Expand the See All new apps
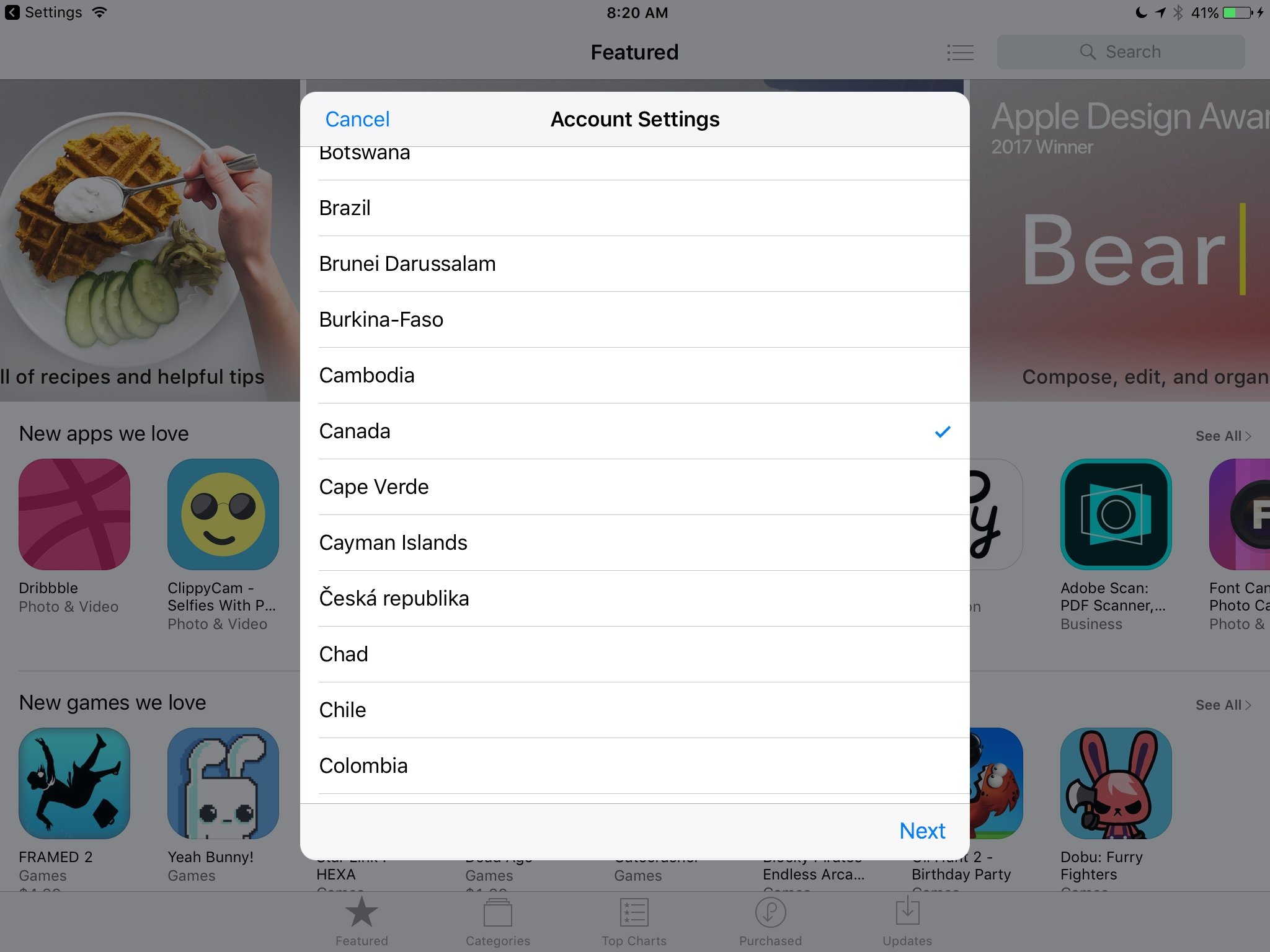This screenshot has height=952, width=1270. point(1222,436)
